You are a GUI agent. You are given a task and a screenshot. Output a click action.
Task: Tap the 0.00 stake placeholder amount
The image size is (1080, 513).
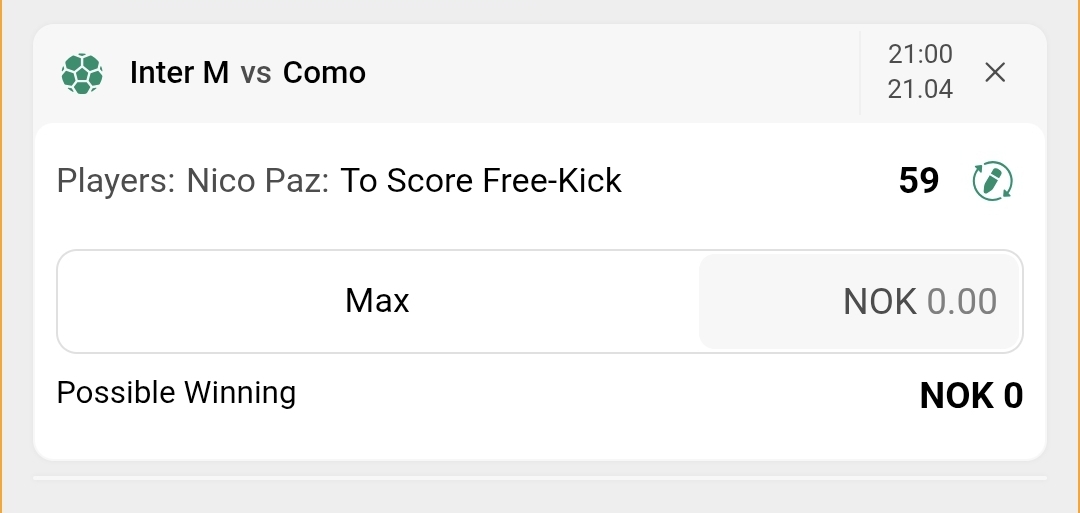[962, 301]
